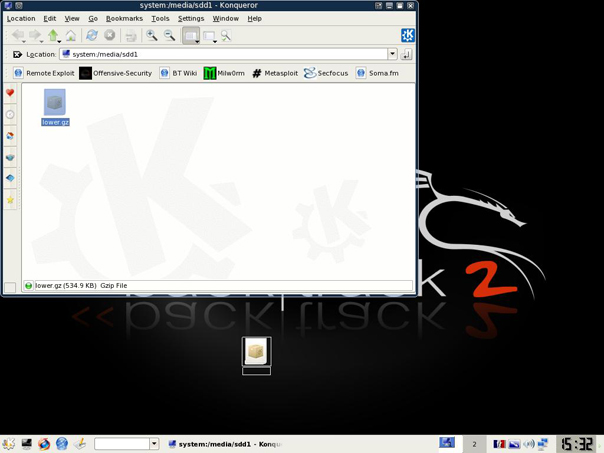Image resolution: width=604 pixels, height=453 pixels.
Task: Open the Services star sidebar tab
Action: coord(10,200)
